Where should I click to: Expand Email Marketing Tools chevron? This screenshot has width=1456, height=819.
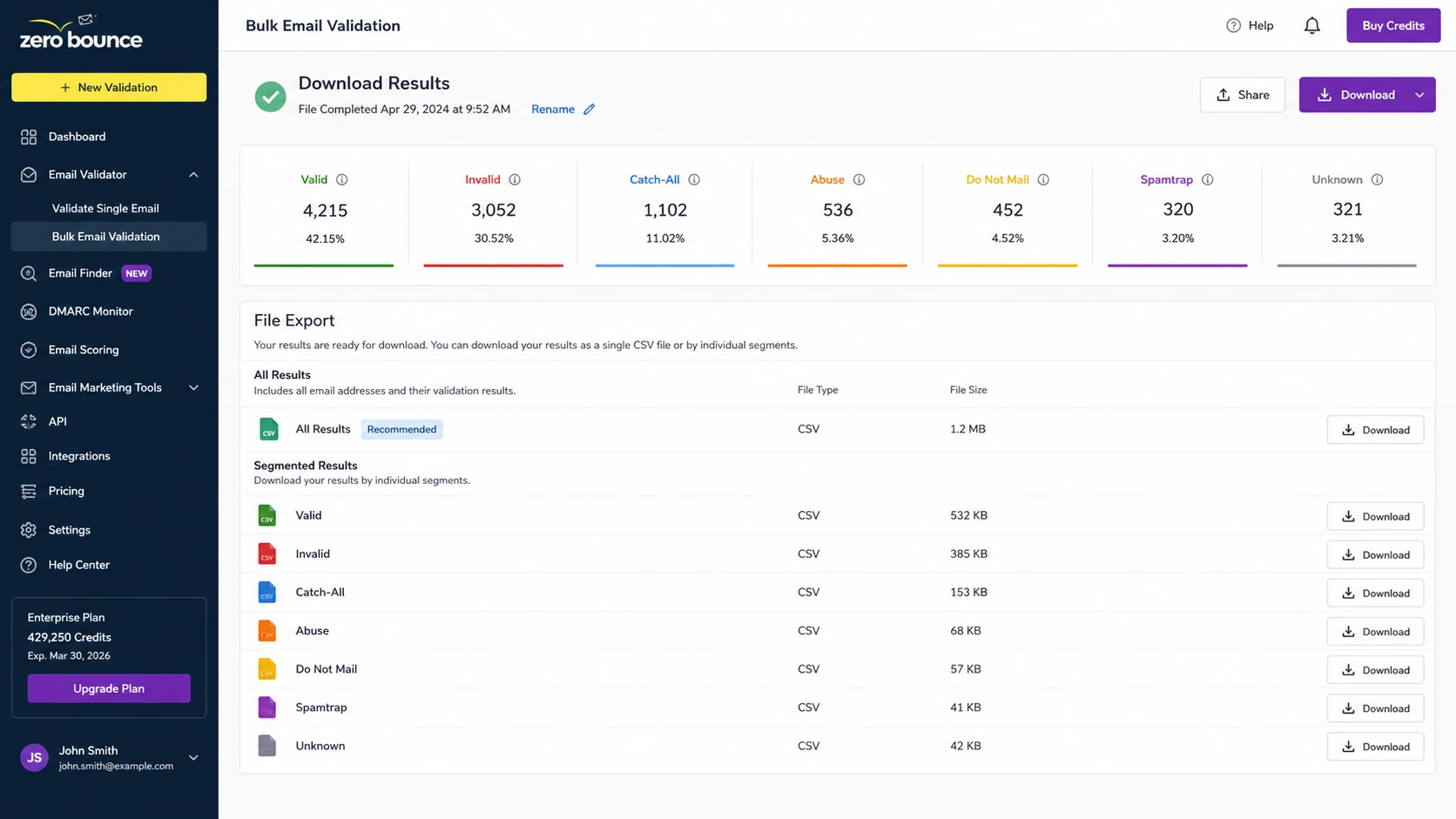point(193,388)
